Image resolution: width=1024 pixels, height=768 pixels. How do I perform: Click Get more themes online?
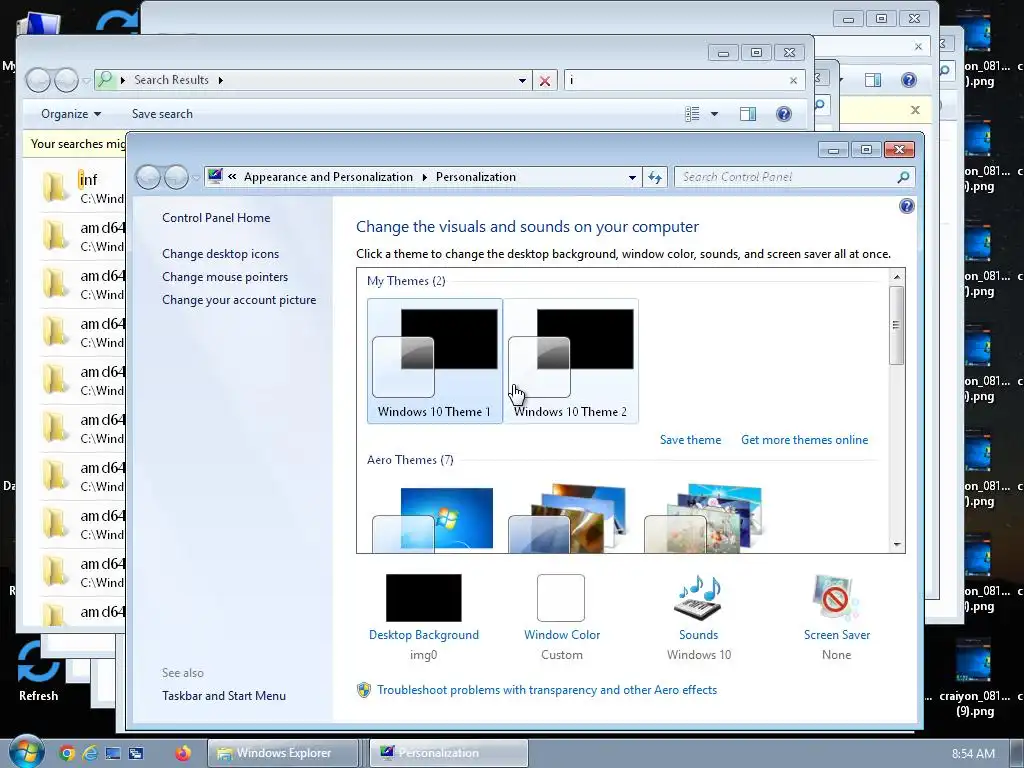click(x=805, y=440)
